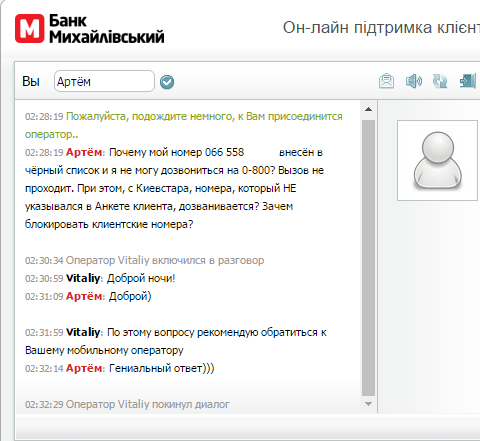Click the message "Доброй ночи!"
Viewport: 480px width, 441px height.
pos(141,278)
